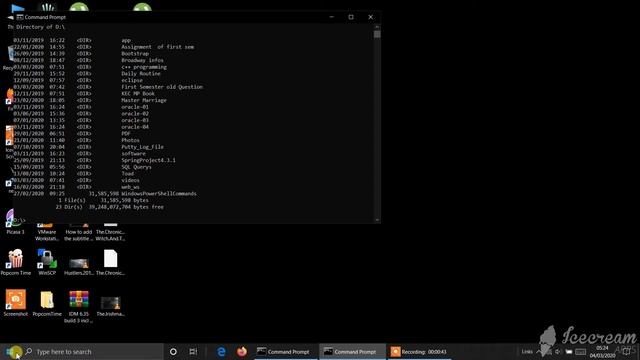Image resolution: width=640 pixels, height=360 pixels.
Task: Launch Firefox from the taskbar
Action: (242, 351)
